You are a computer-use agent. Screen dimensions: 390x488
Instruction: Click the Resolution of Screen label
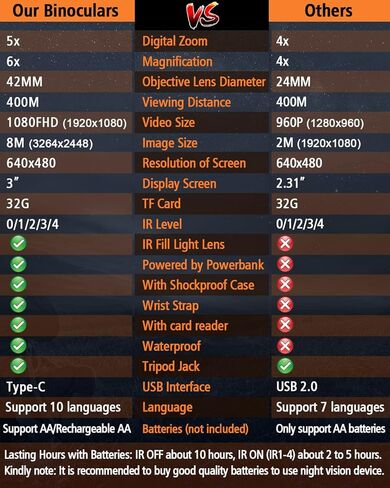click(x=194, y=163)
